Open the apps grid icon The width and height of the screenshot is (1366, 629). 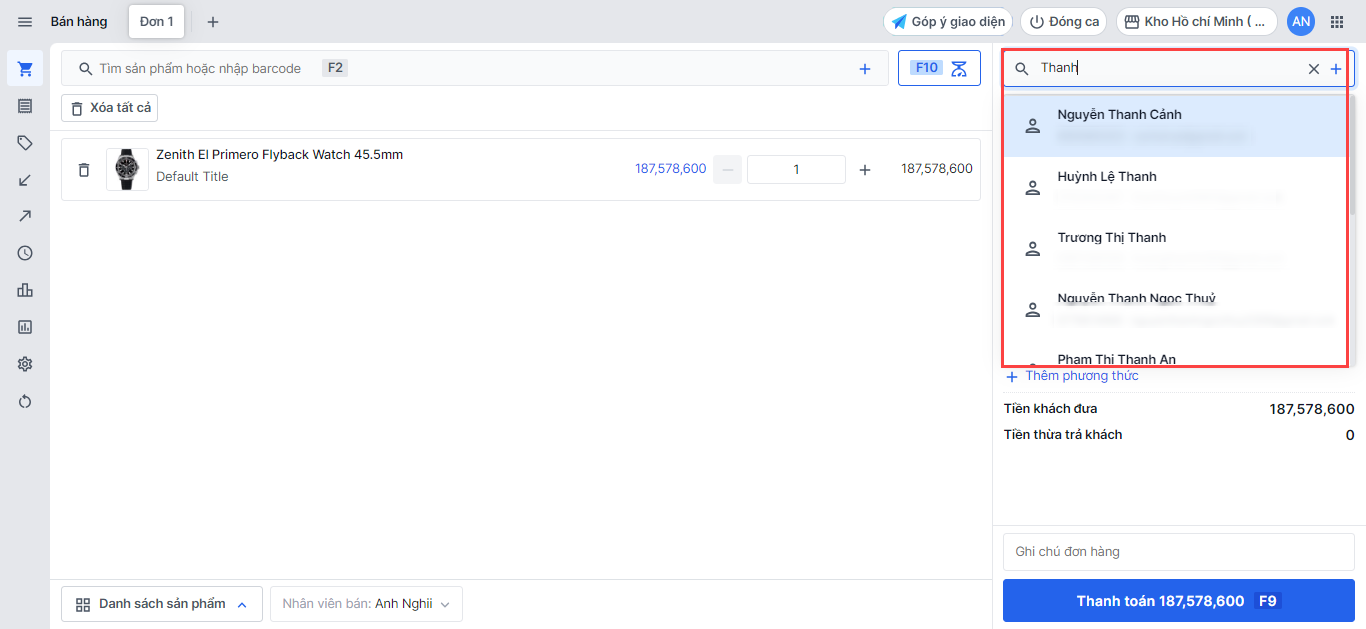(1337, 22)
